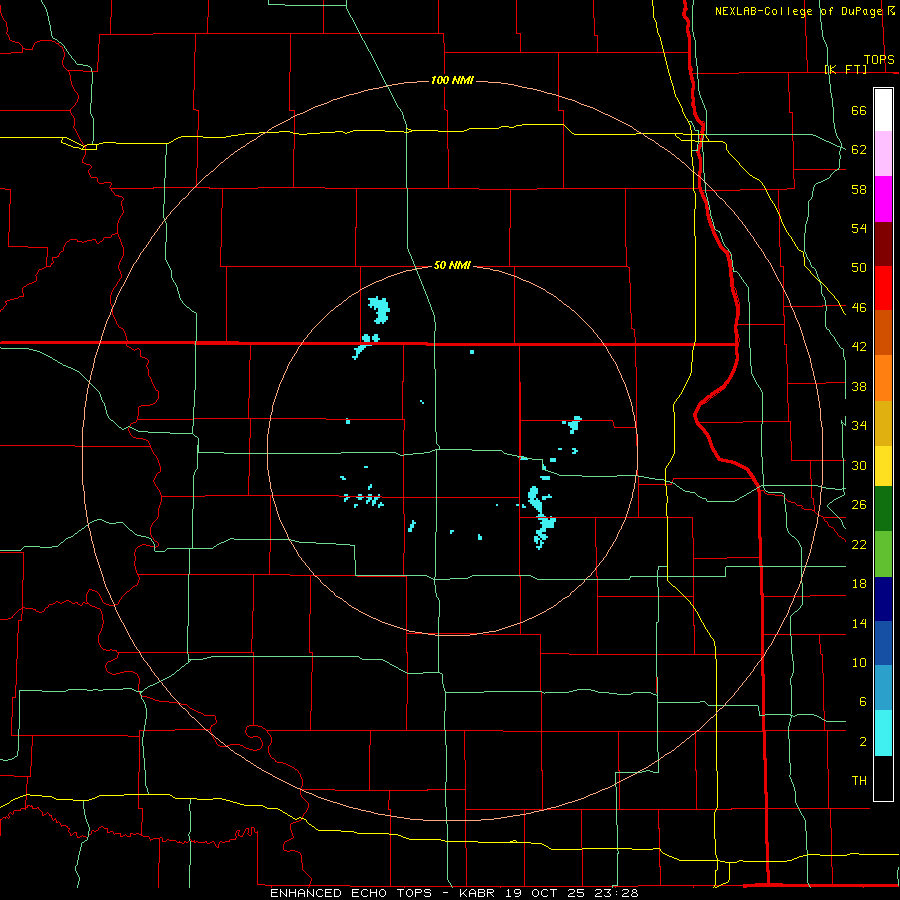Click the maroon dark red legend swatch
The image size is (900, 900).
click(x=883, y=244)
